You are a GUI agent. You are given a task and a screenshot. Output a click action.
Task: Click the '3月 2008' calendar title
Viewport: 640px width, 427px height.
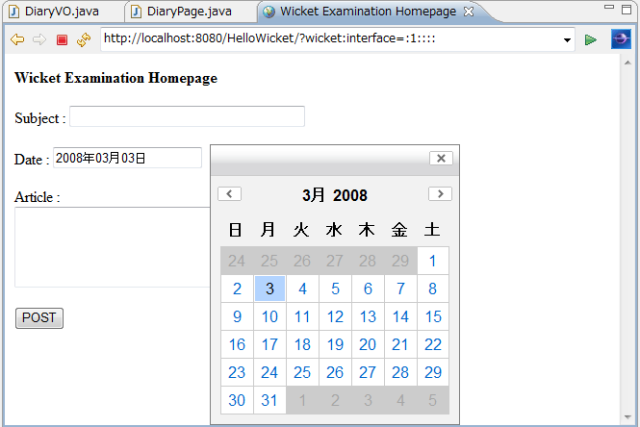[x=335, y=195]
